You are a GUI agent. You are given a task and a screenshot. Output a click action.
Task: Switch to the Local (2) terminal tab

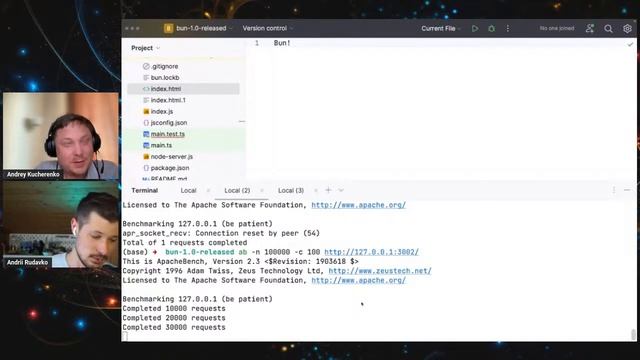237,191
